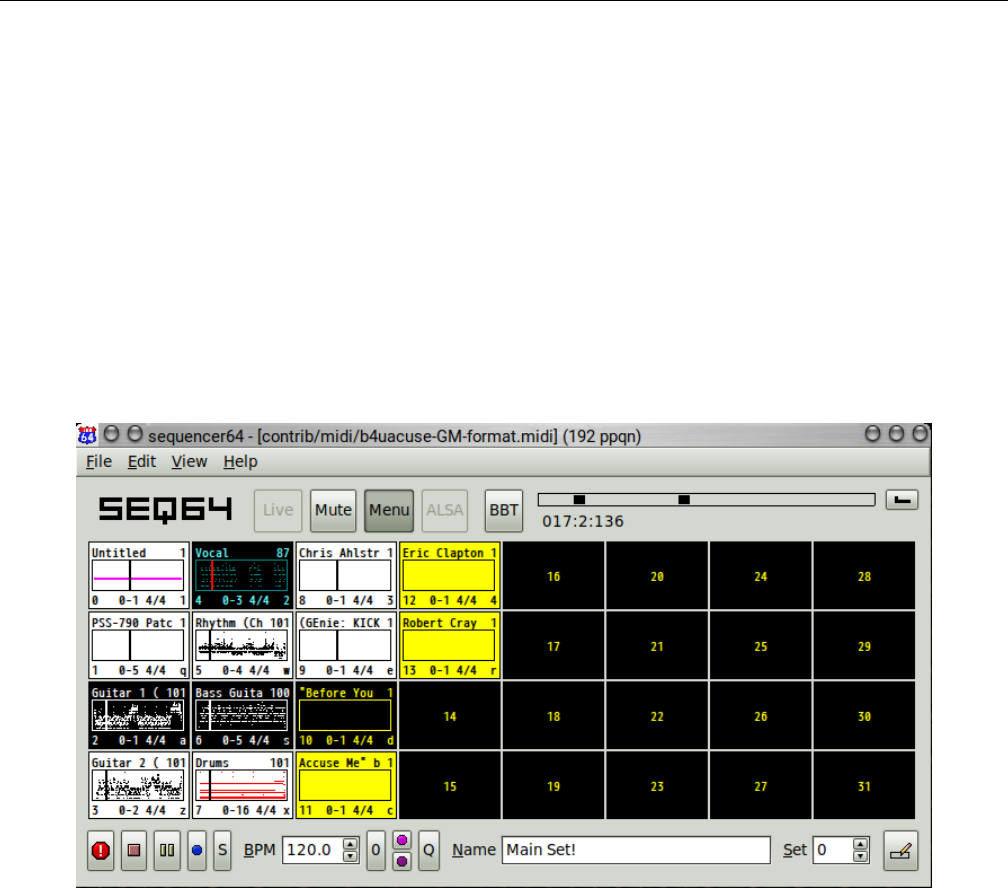This screenshot has width=1008, height=888.
Task: Click empty pattern slot 17
Action: click(x=554, y=646)
